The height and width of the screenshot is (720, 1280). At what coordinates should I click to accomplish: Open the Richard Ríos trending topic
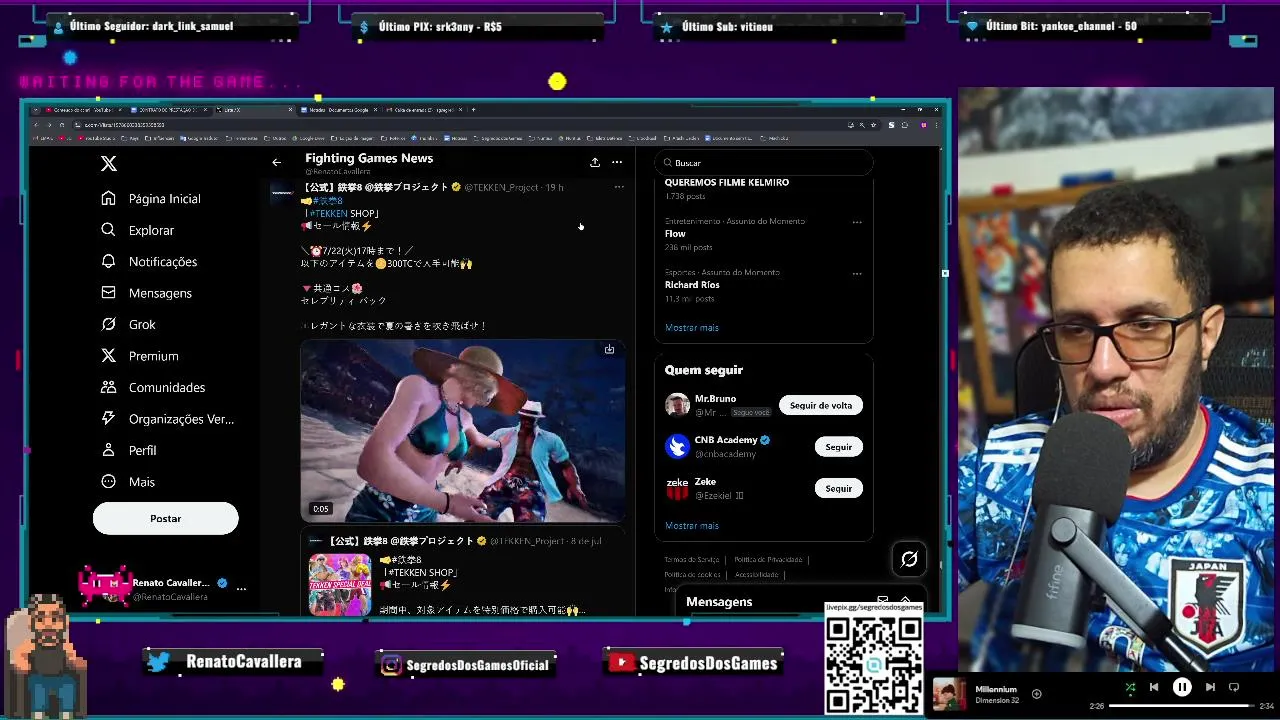click(692, 285)
